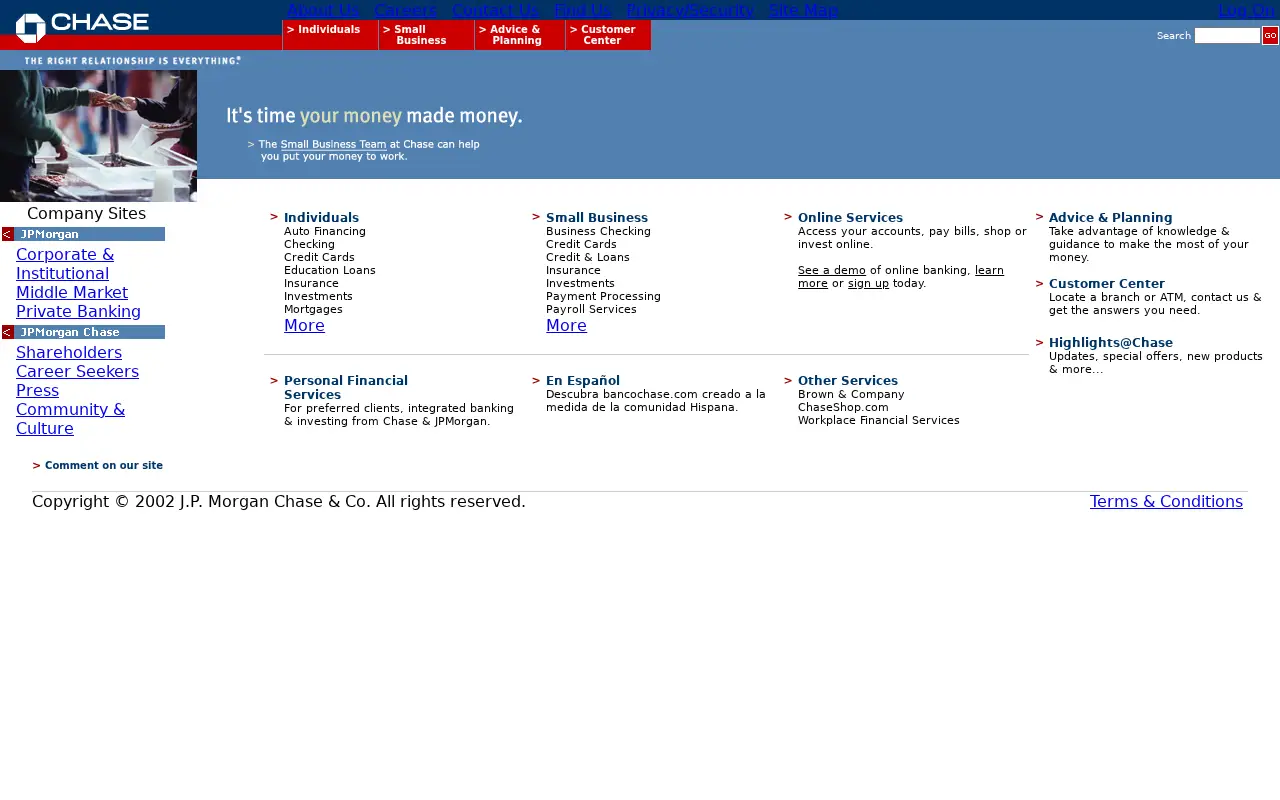
Task: Click the banner photo of hands exchanging money
Action: coord(98,136)
